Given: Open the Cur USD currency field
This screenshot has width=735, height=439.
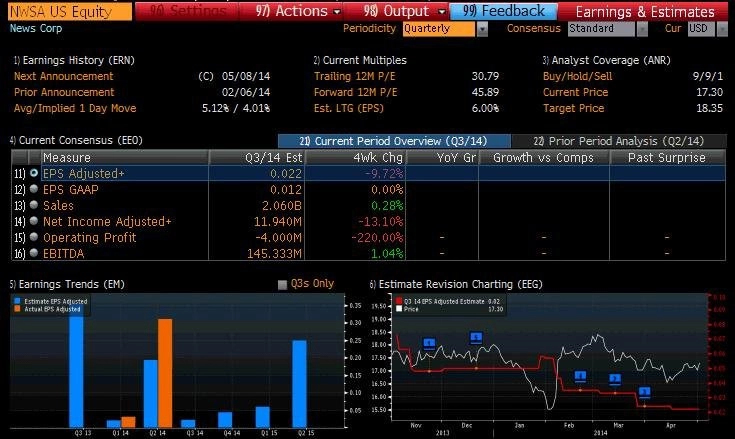Looking at the screenshot, I should [701, 29].
